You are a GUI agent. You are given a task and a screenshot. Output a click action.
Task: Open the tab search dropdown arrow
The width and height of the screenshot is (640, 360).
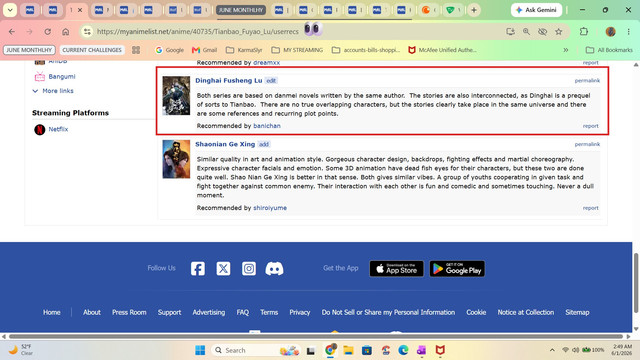pos(10,10)
